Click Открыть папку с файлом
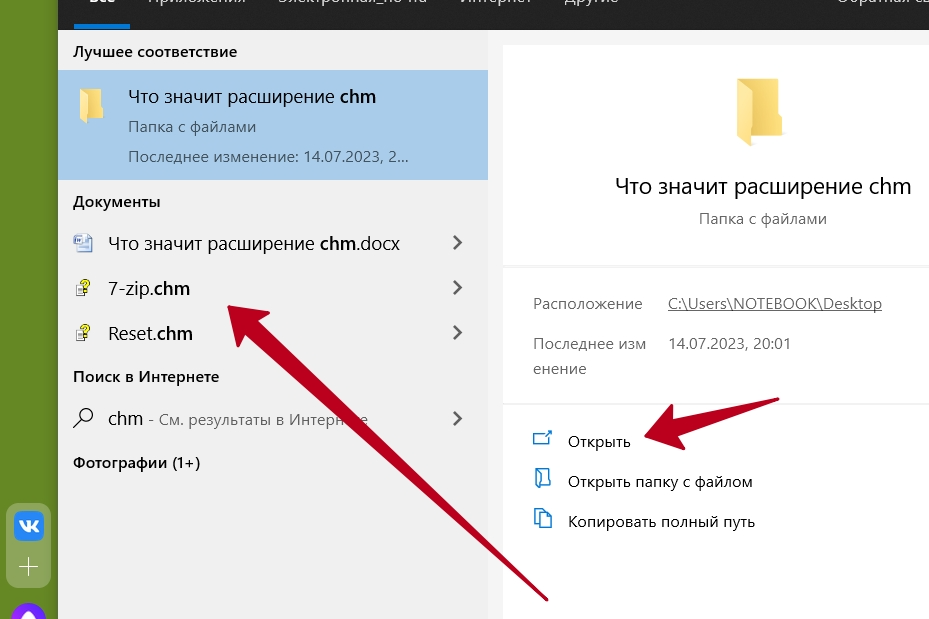Screen dimensions: 929x619 (x=660, y=482)
